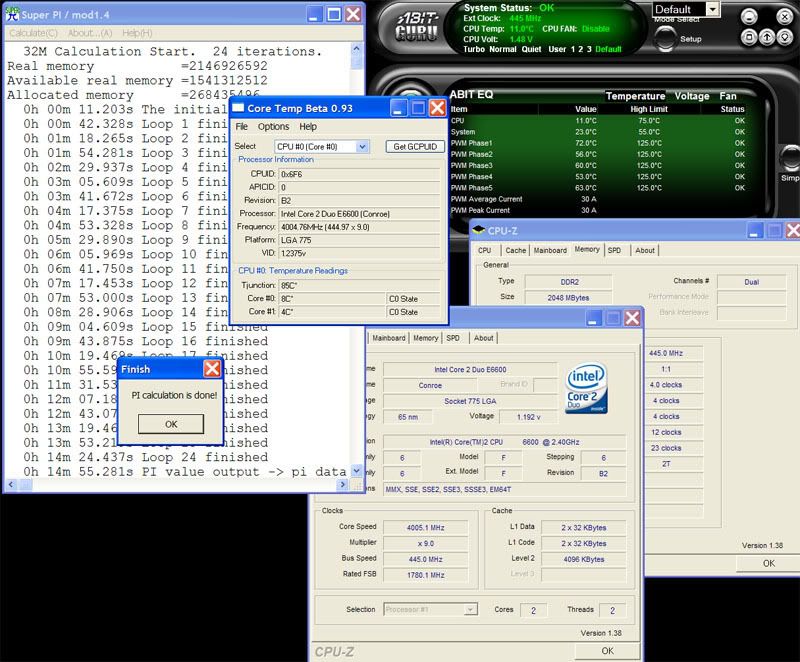Open the Mainboard tab in front CPU-Z window
This screenshot has width=800, height=662.
(x=389, y=338)
